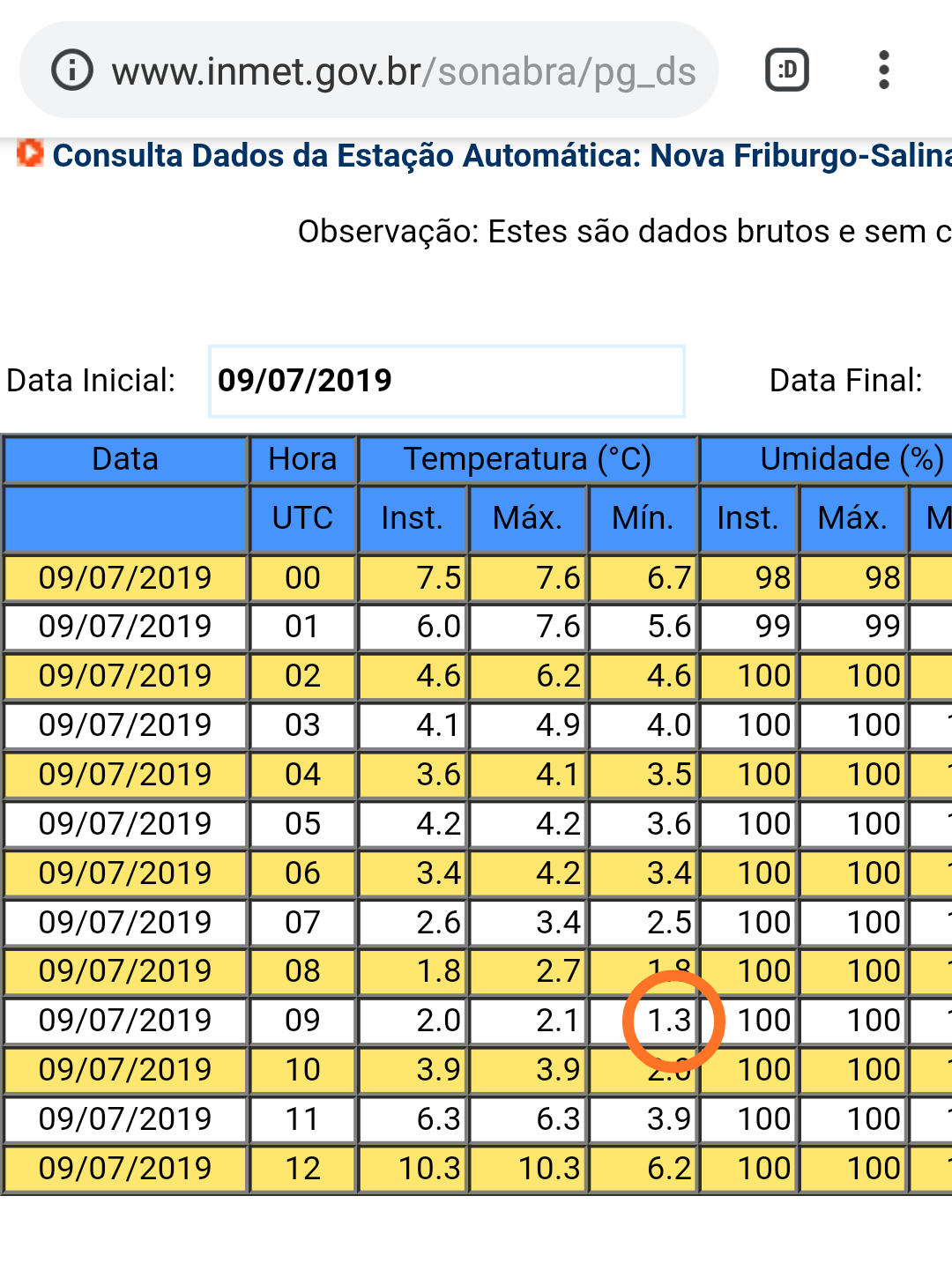952x1263 pixels.
Task: Select the circled 1.3 minimum temperature cell
Action: 643,1021
